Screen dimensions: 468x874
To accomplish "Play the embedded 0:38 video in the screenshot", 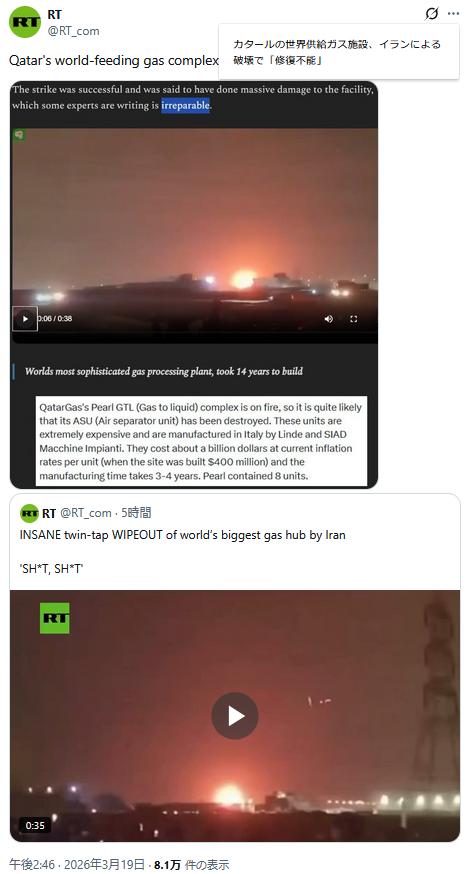I will pos(25,319).
